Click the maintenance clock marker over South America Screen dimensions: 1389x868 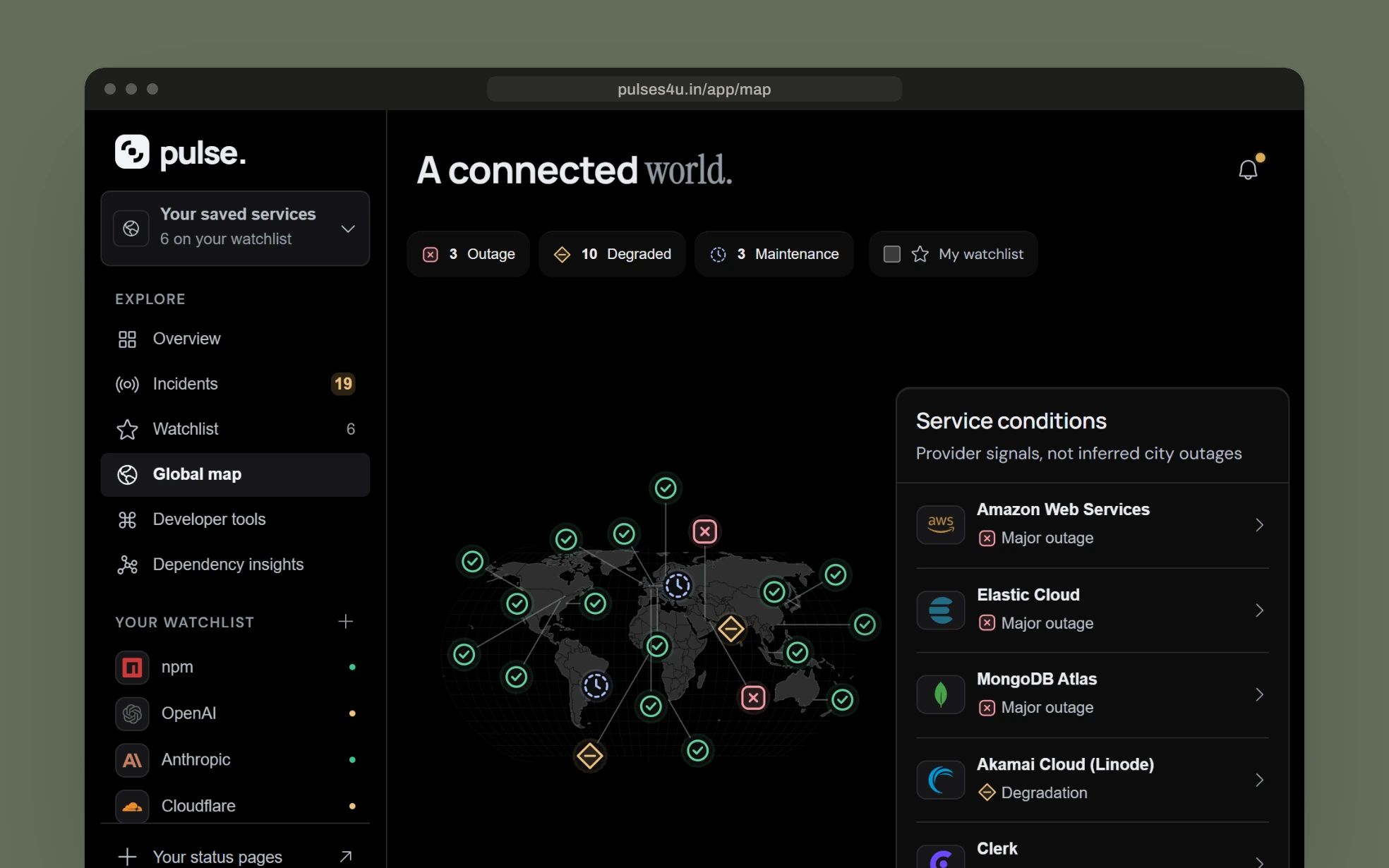(596, 685)
